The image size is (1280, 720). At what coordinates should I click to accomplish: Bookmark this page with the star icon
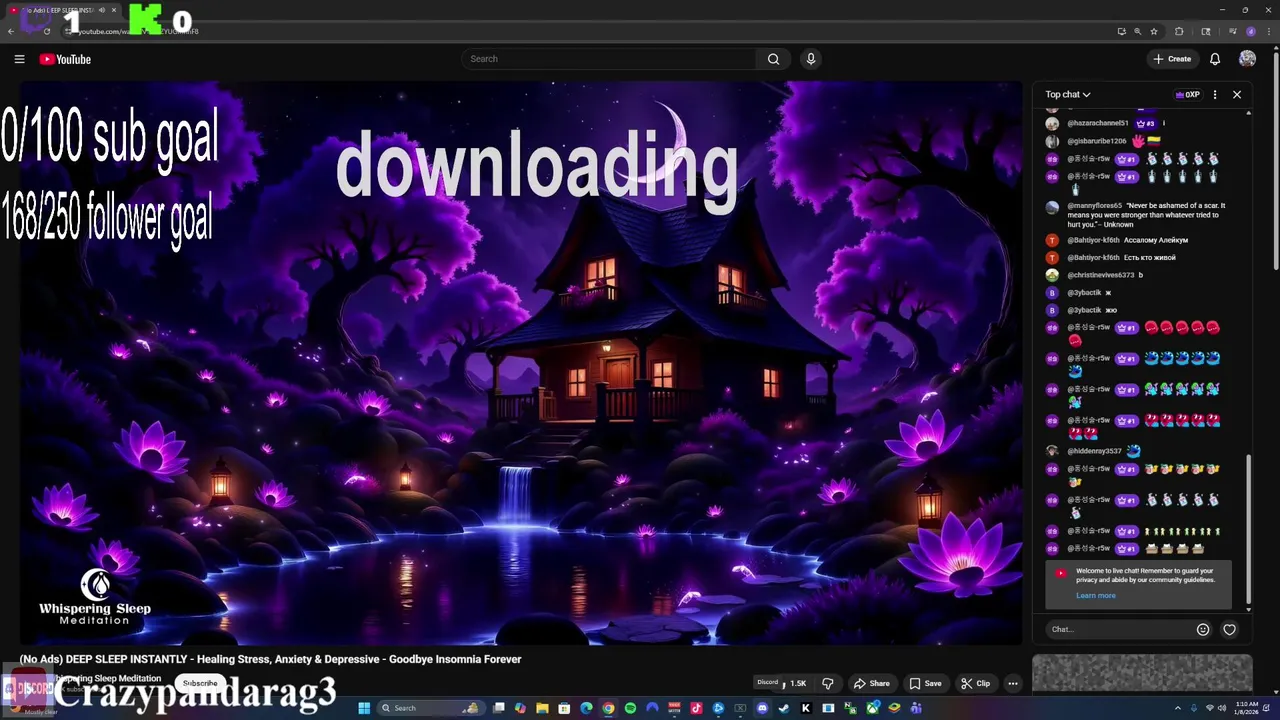point(1154,31)
